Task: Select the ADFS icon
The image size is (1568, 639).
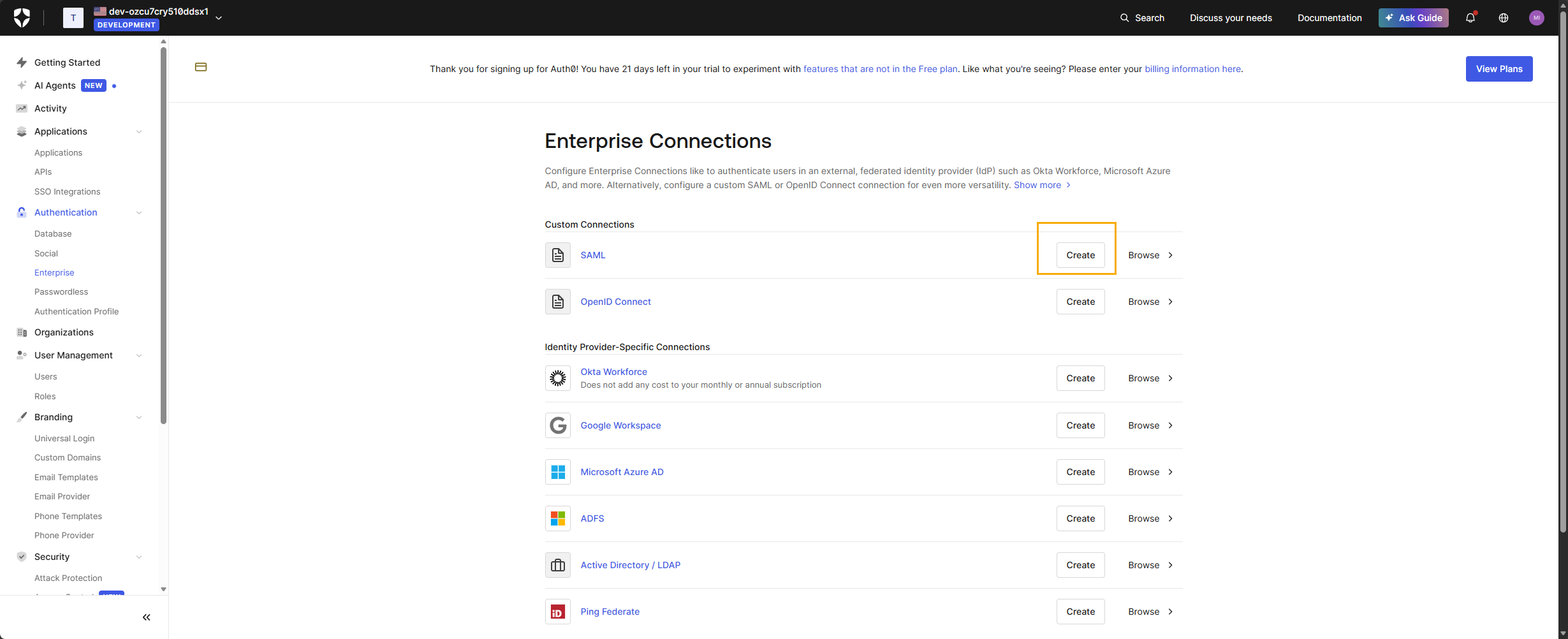Action: [557, 518]
